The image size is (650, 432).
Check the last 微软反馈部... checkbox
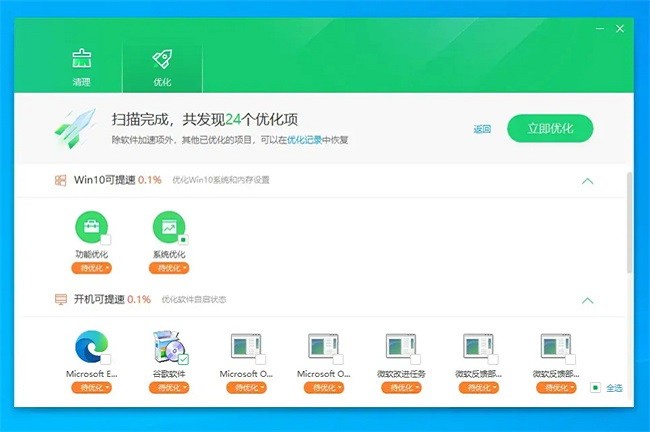tap(570, 359)
